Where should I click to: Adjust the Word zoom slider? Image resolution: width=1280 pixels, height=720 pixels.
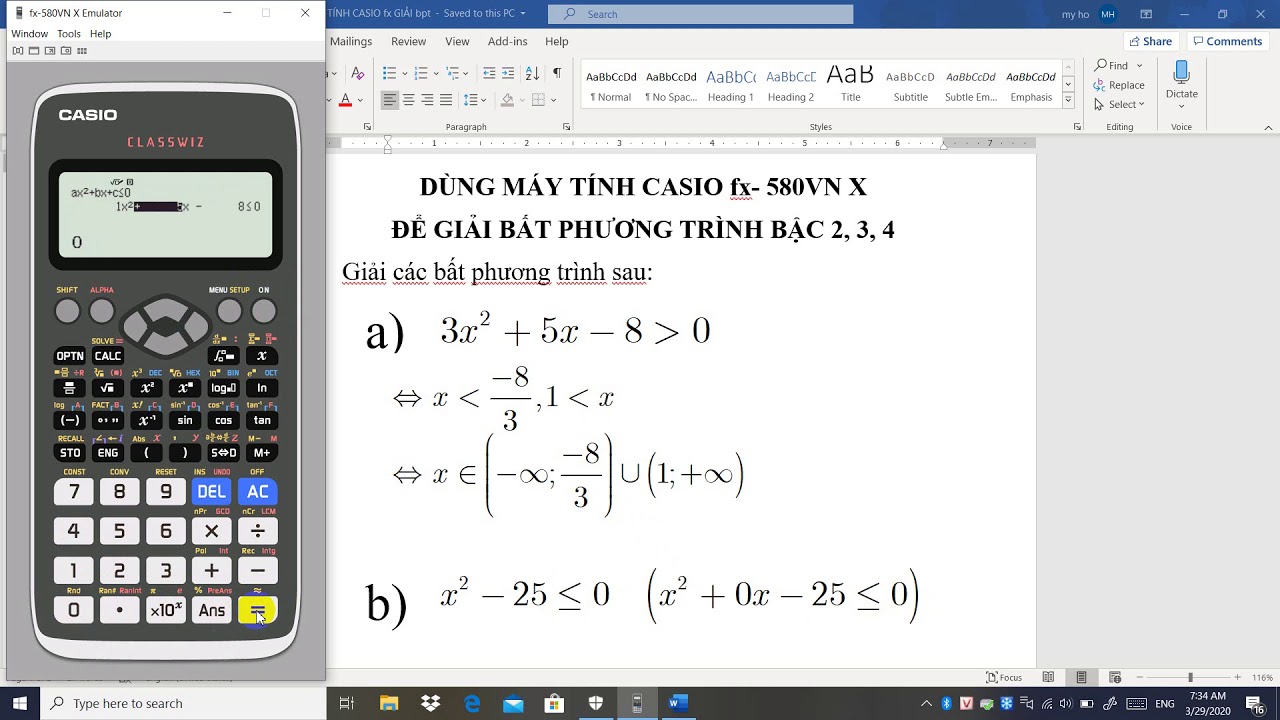click(1190, 677)
